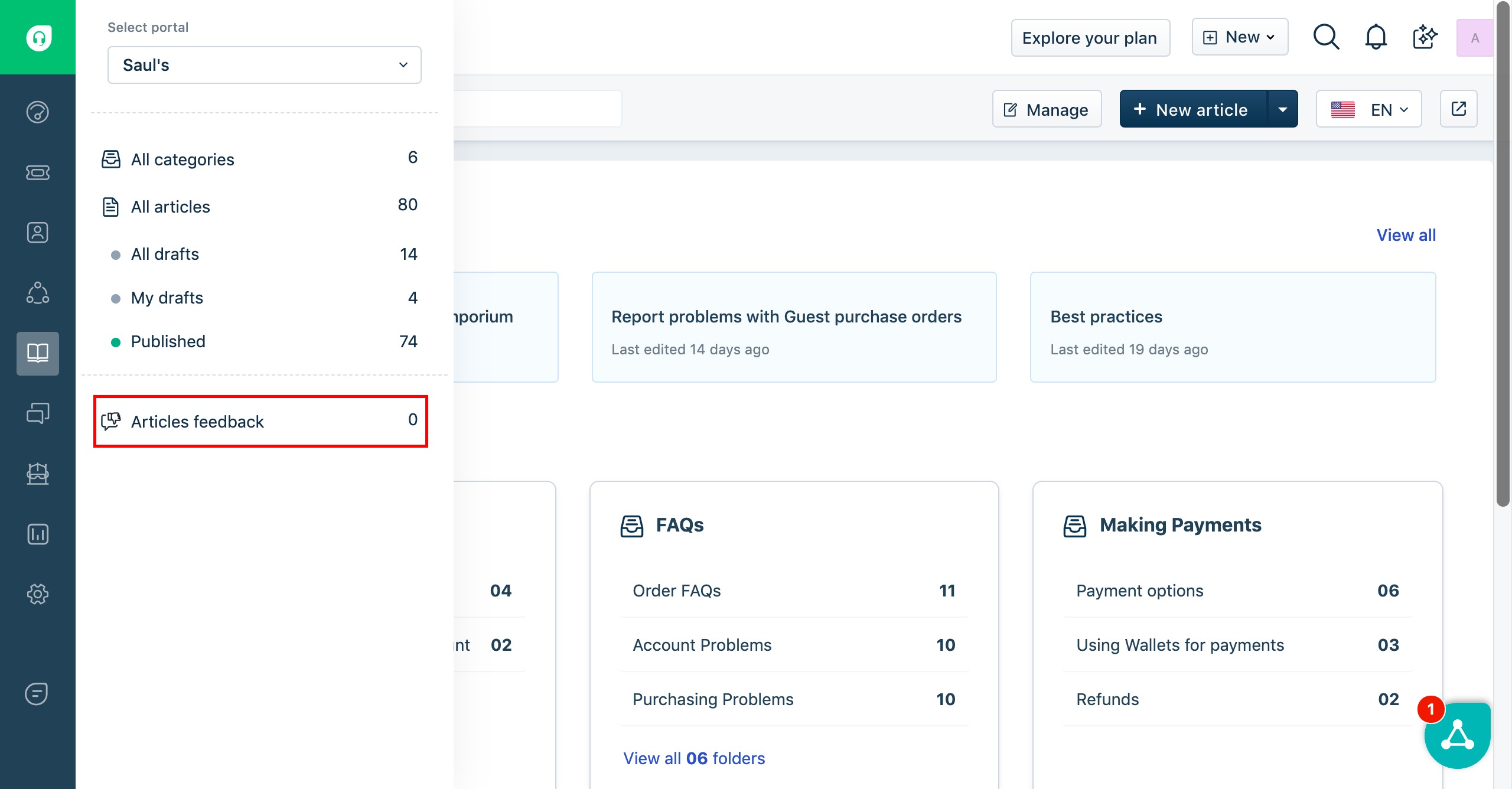This screenshot has height=789, width=1512.
Task: Click the Manage button
Action: pyautogui.click(x=1047, y=109)
